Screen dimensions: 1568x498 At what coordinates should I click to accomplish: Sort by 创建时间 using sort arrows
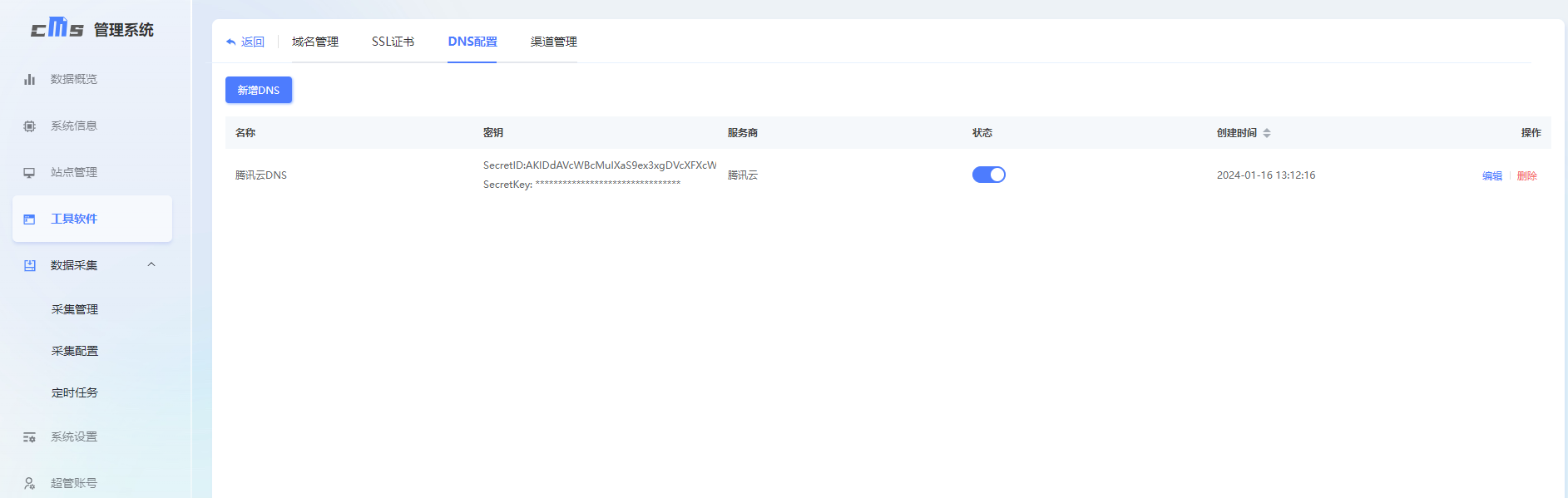click(1267, 133)
